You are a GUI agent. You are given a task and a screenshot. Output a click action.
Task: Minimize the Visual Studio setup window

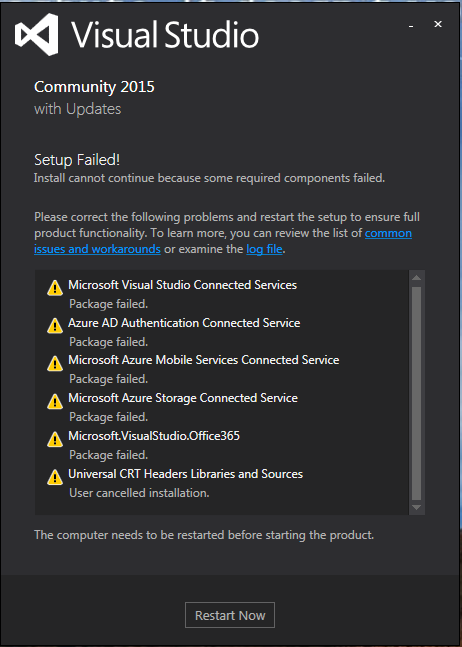point(411,26)
